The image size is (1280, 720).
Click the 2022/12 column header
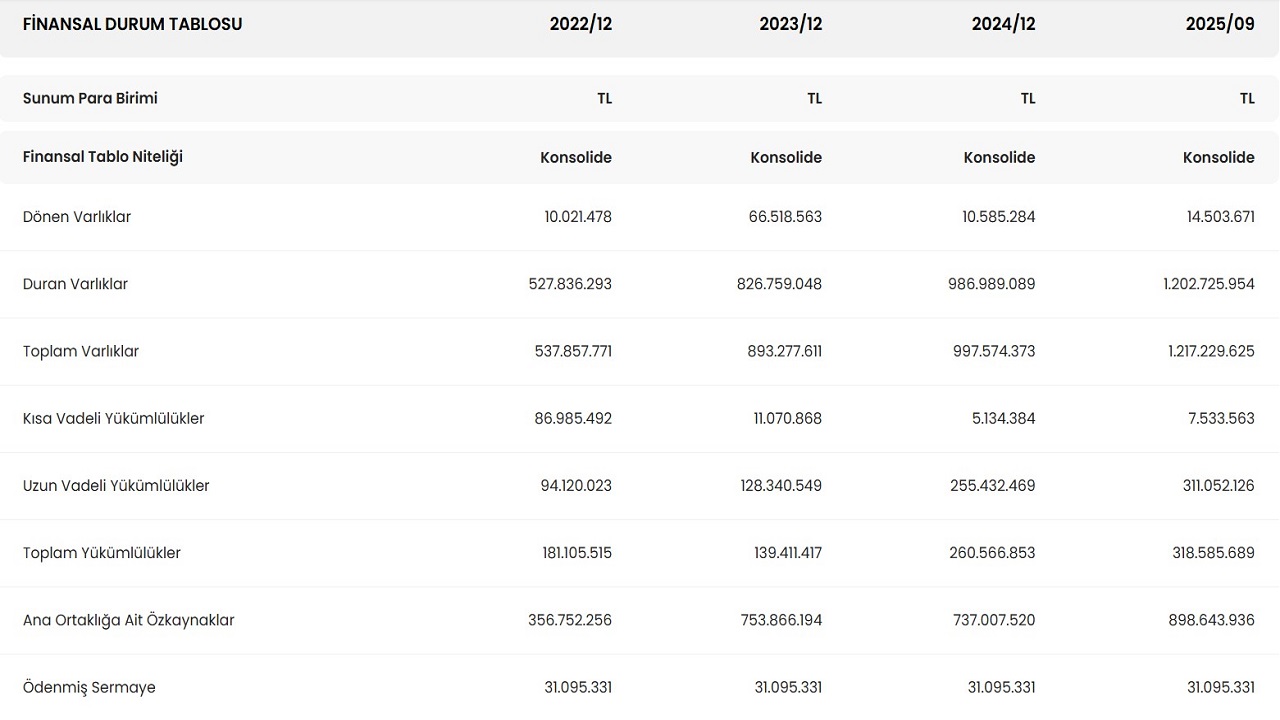point(580,24)
